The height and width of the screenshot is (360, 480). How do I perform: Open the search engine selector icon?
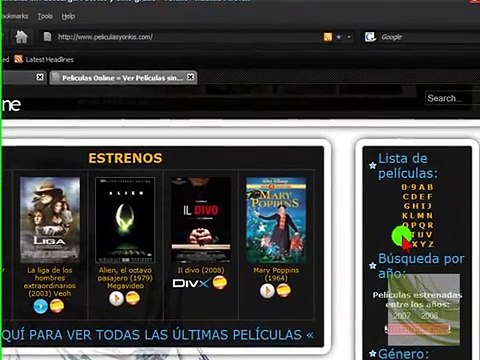(x=370, y=37)
